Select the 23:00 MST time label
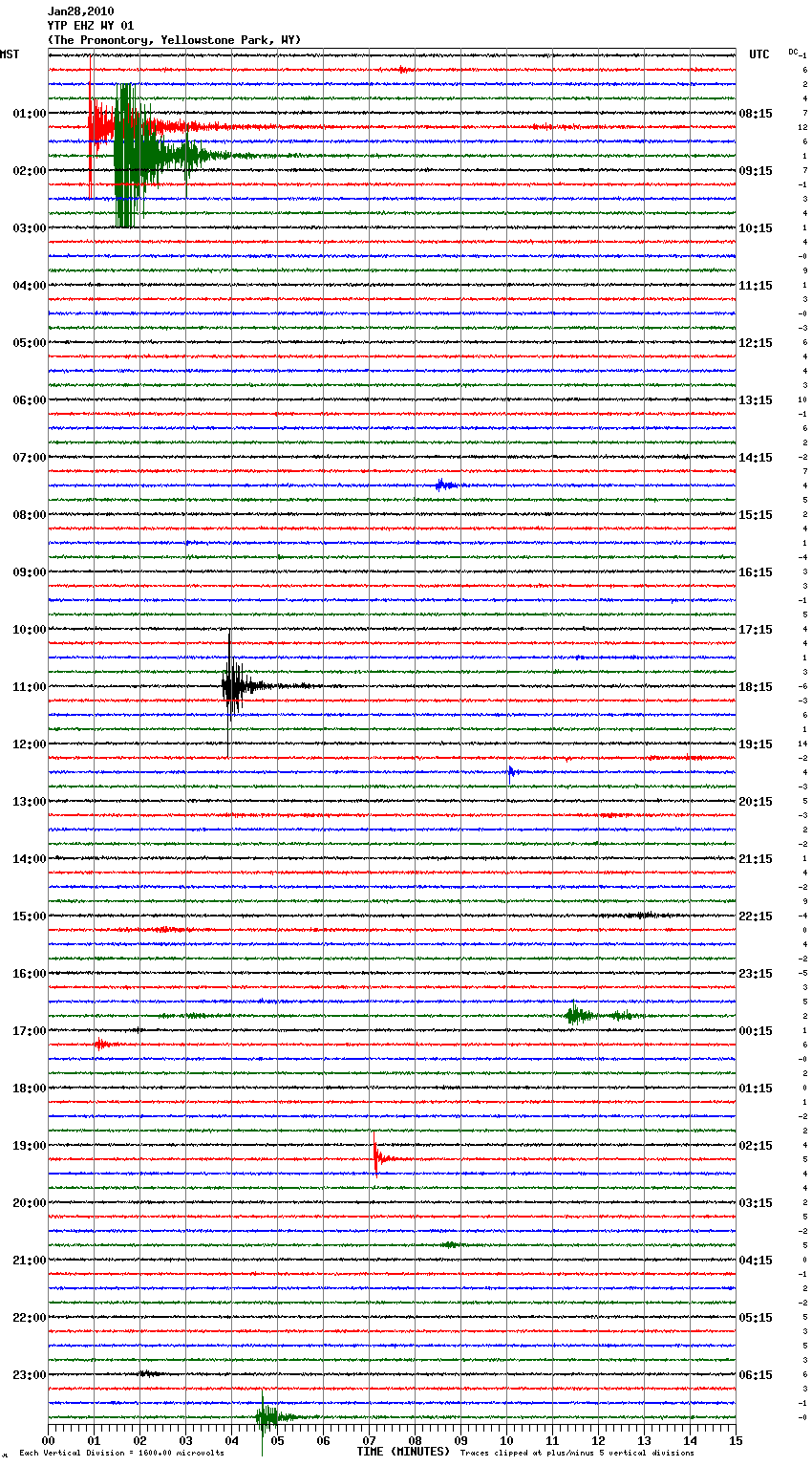The height and width of the screenshot is (1466, 812). (29, 1375)
